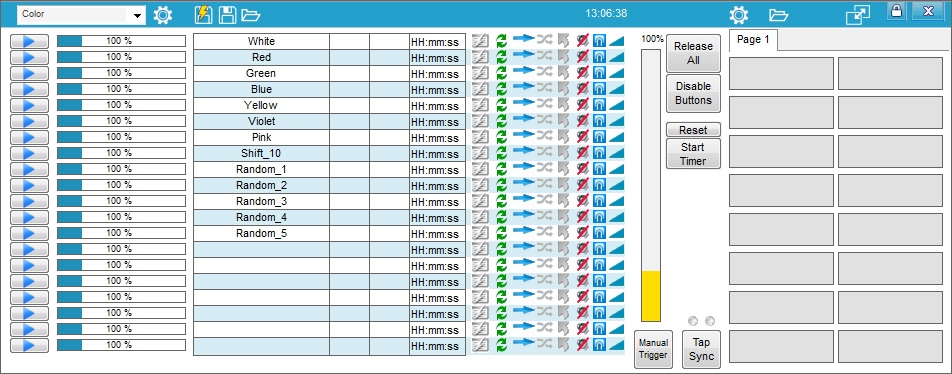Click the Release All button
The image size is (952, 374).
pyautogui.click(x=693, y=53)
